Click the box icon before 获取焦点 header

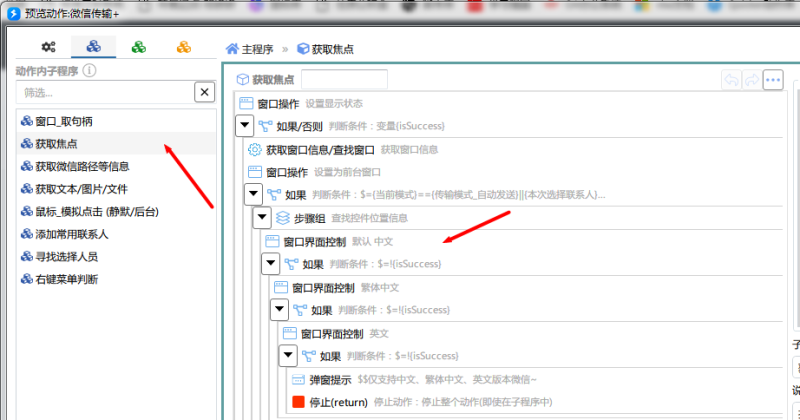243,80
